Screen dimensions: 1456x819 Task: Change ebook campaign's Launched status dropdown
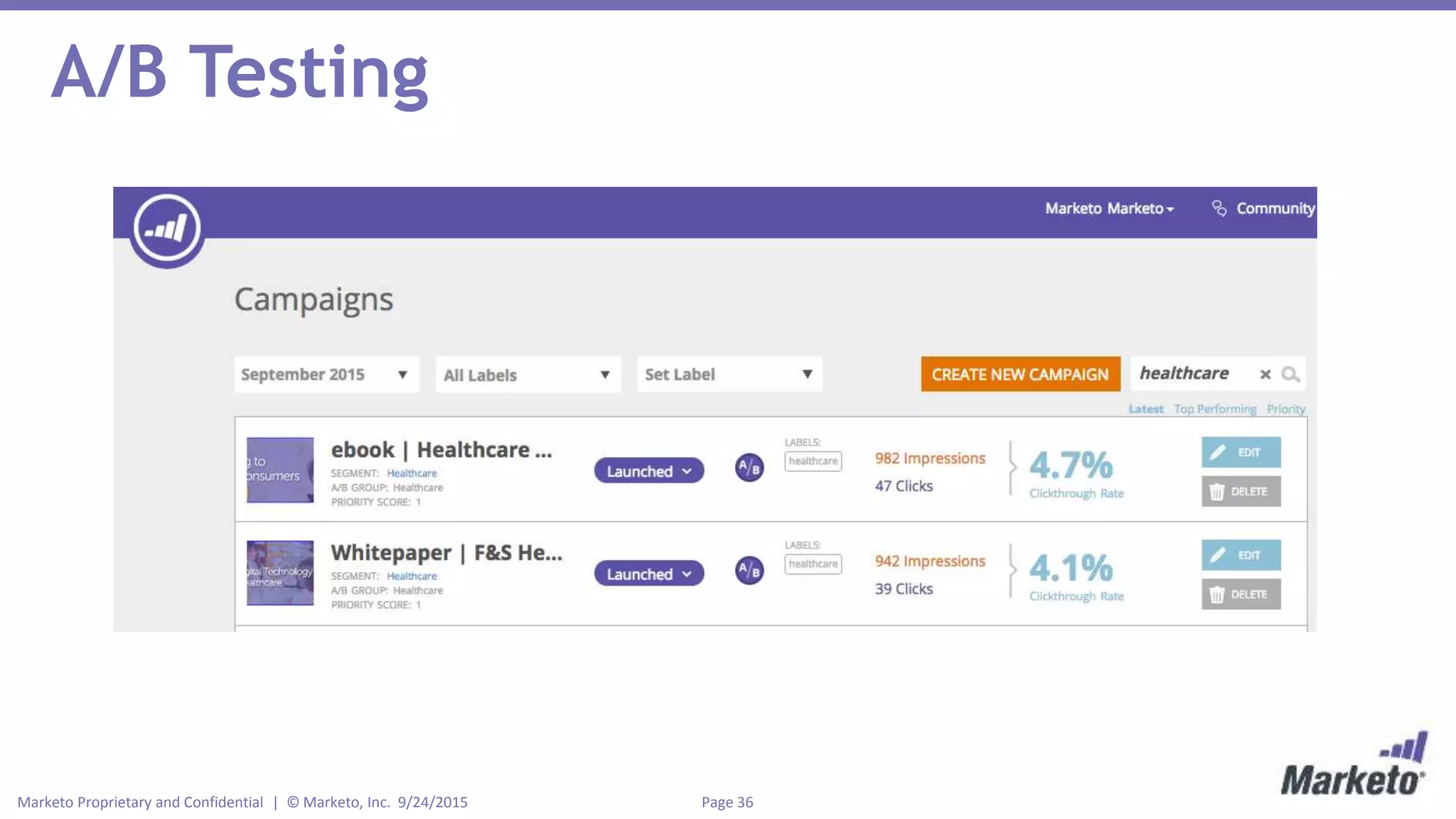[649, 471]
